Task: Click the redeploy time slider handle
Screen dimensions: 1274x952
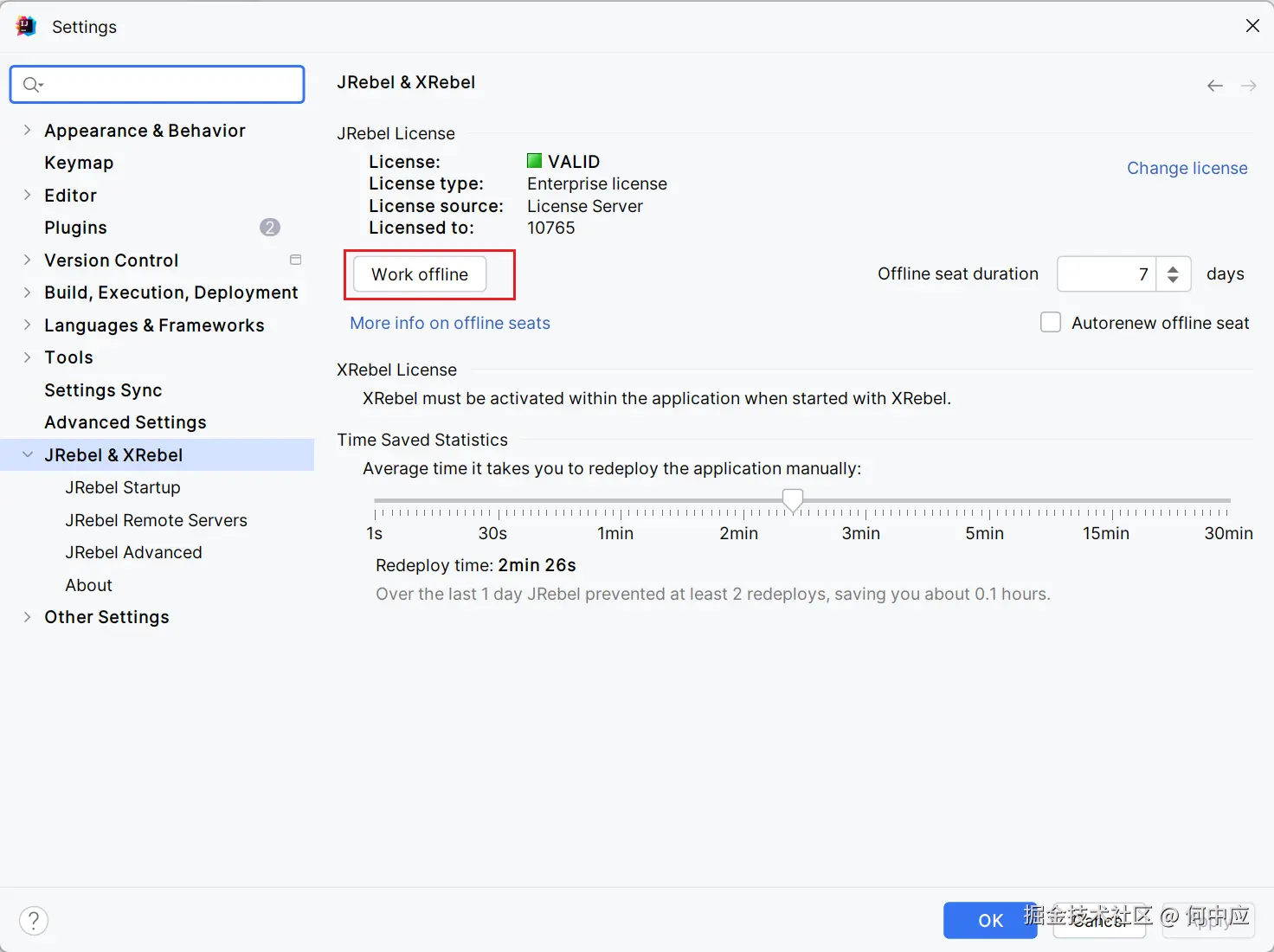Action: click(793, 499)
